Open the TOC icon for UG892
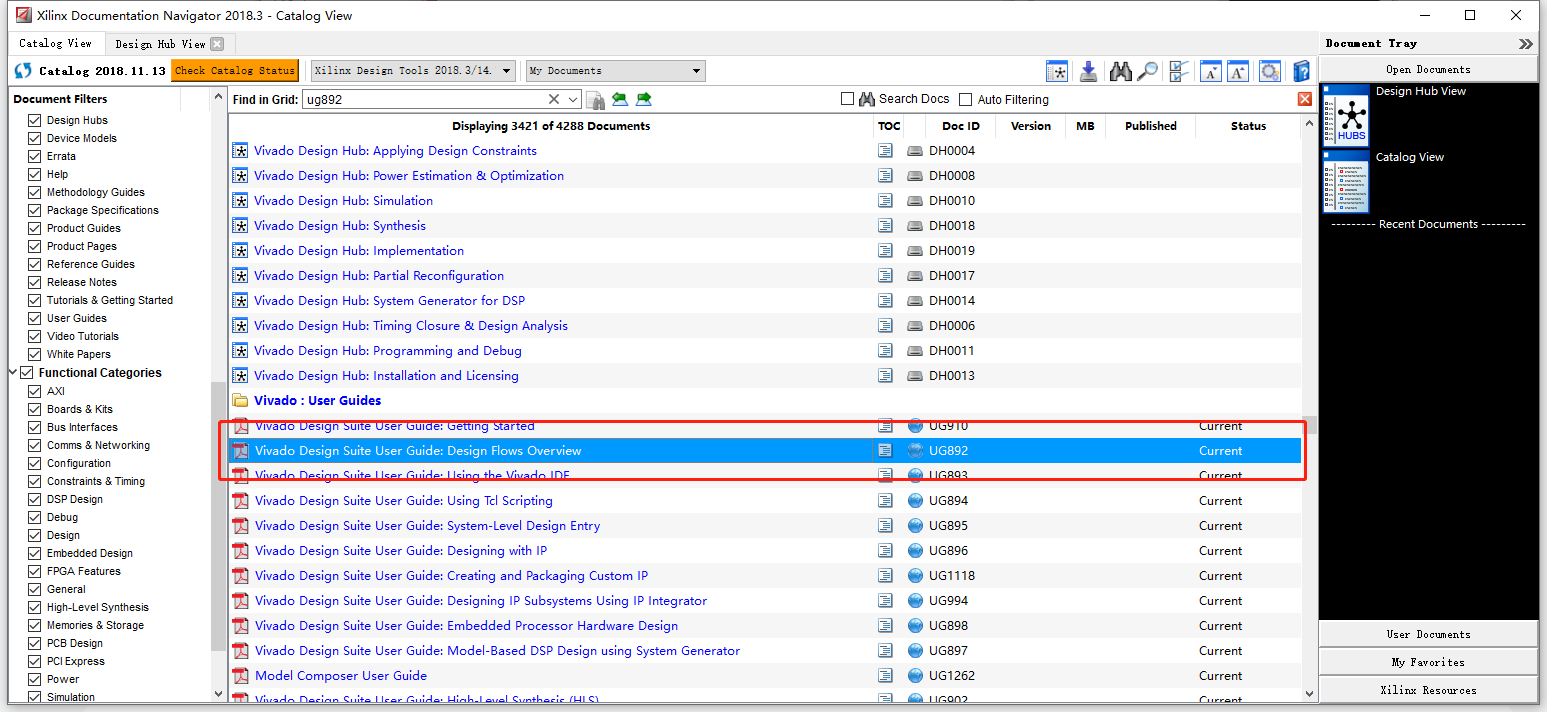1547x712 pixels. [x=885, y=450]
